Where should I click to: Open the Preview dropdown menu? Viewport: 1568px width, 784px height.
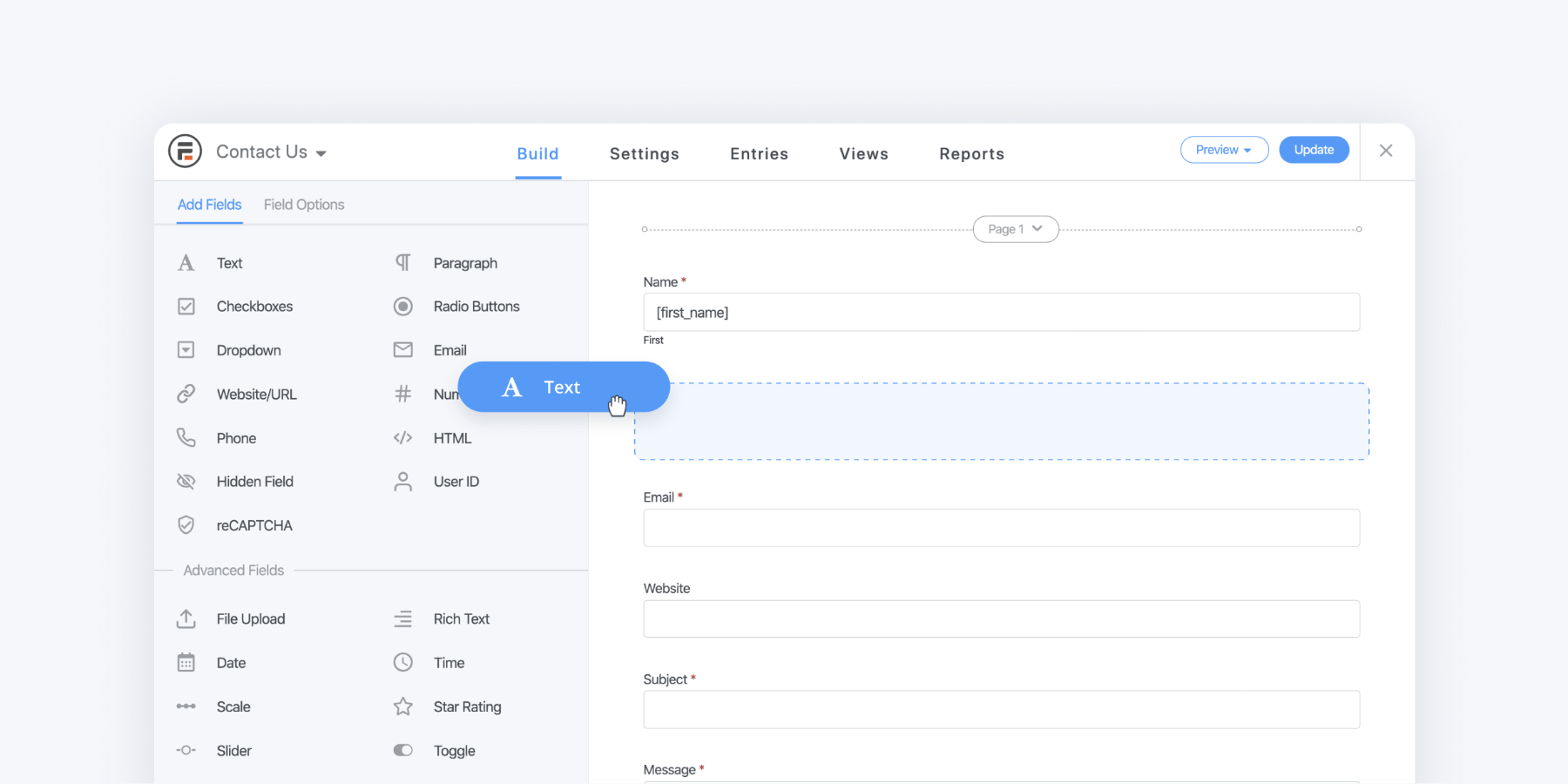(x=1224, y=150)
